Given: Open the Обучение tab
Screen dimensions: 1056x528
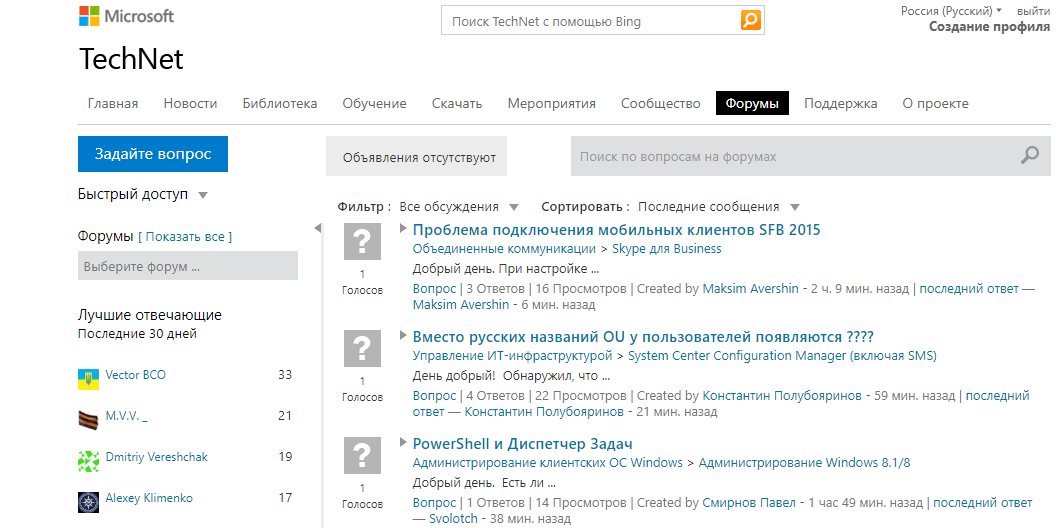Looking at the screenshot, I should pyautogui.click(x=374, y=104).
